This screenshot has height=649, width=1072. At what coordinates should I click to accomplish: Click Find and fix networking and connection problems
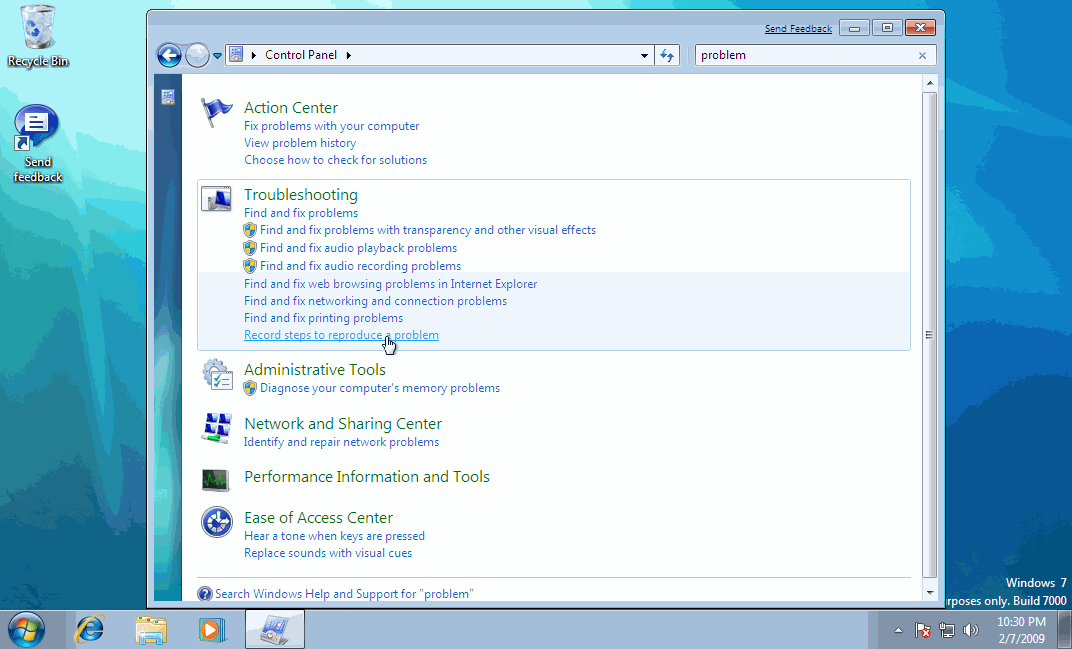(375, 301)
